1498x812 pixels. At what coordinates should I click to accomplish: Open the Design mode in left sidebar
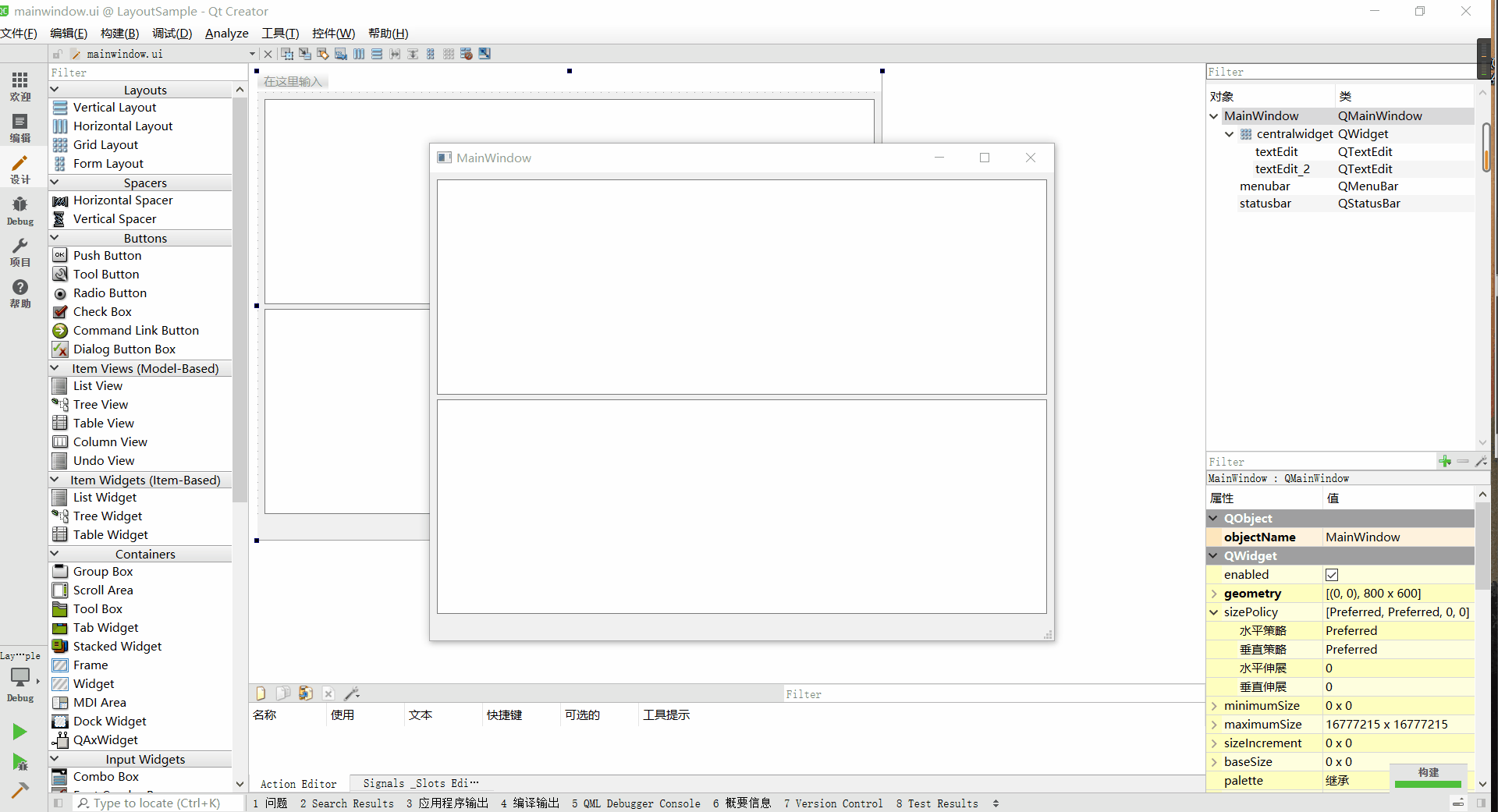pyautogui.click(x=20, y=169)
